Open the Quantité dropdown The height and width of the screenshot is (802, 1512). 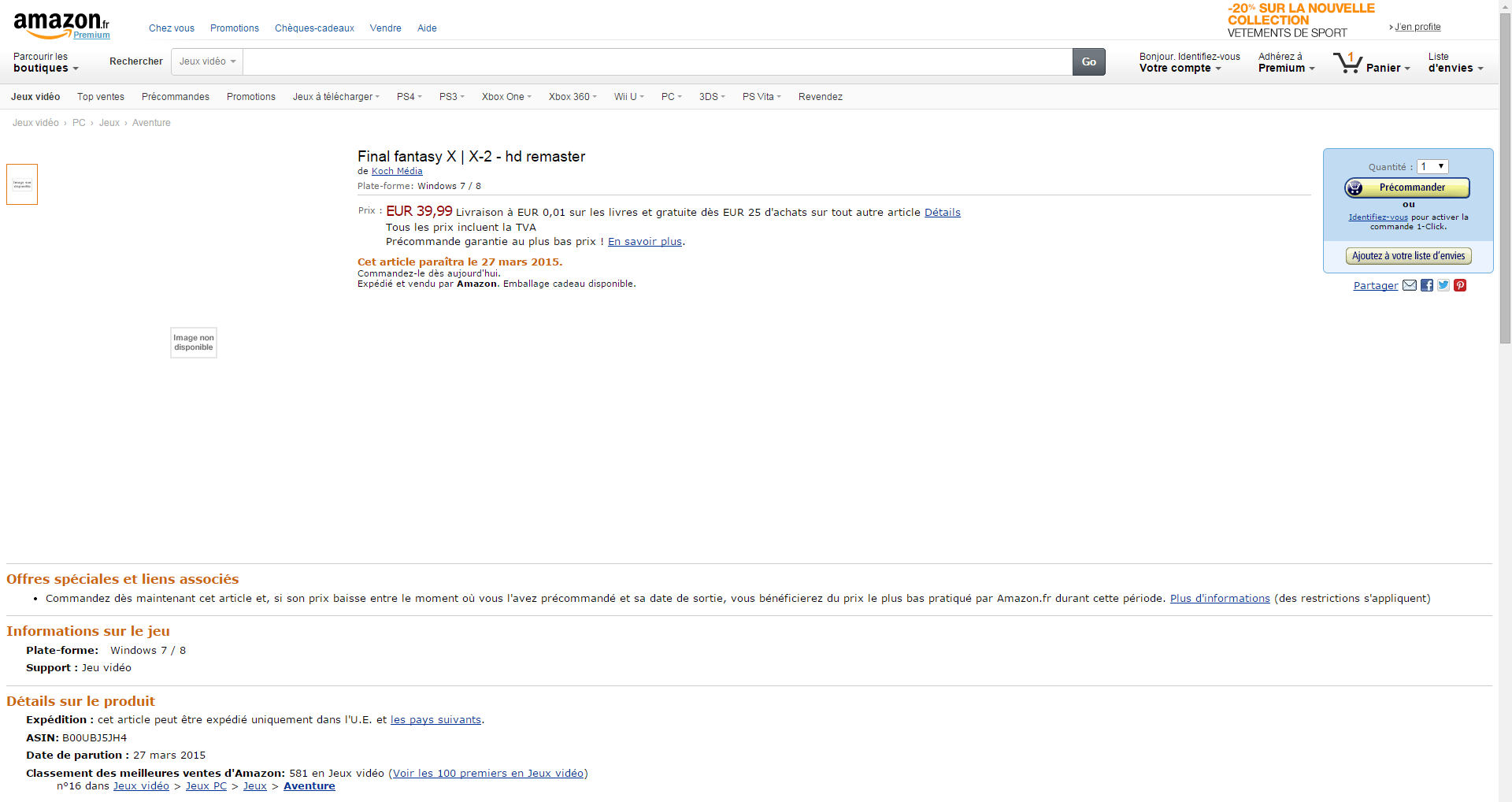[1432, 166]
